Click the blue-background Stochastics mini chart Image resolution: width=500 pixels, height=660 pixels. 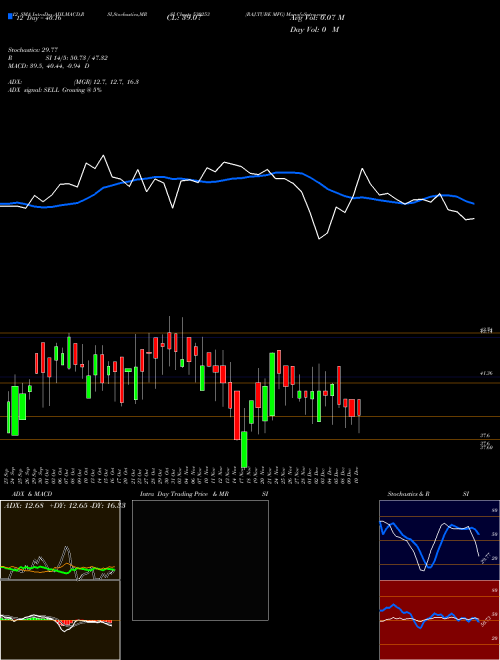[439, 540]
